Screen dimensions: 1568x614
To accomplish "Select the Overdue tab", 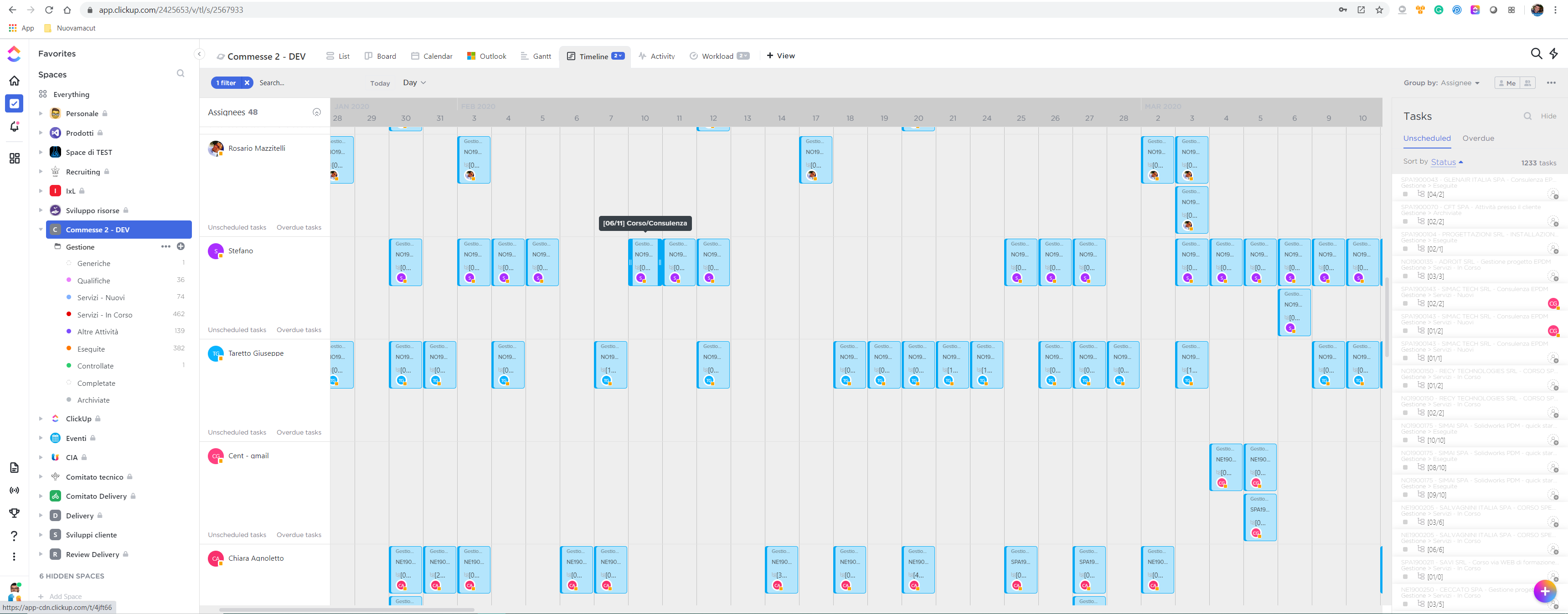I will [x=1478, y=138].
